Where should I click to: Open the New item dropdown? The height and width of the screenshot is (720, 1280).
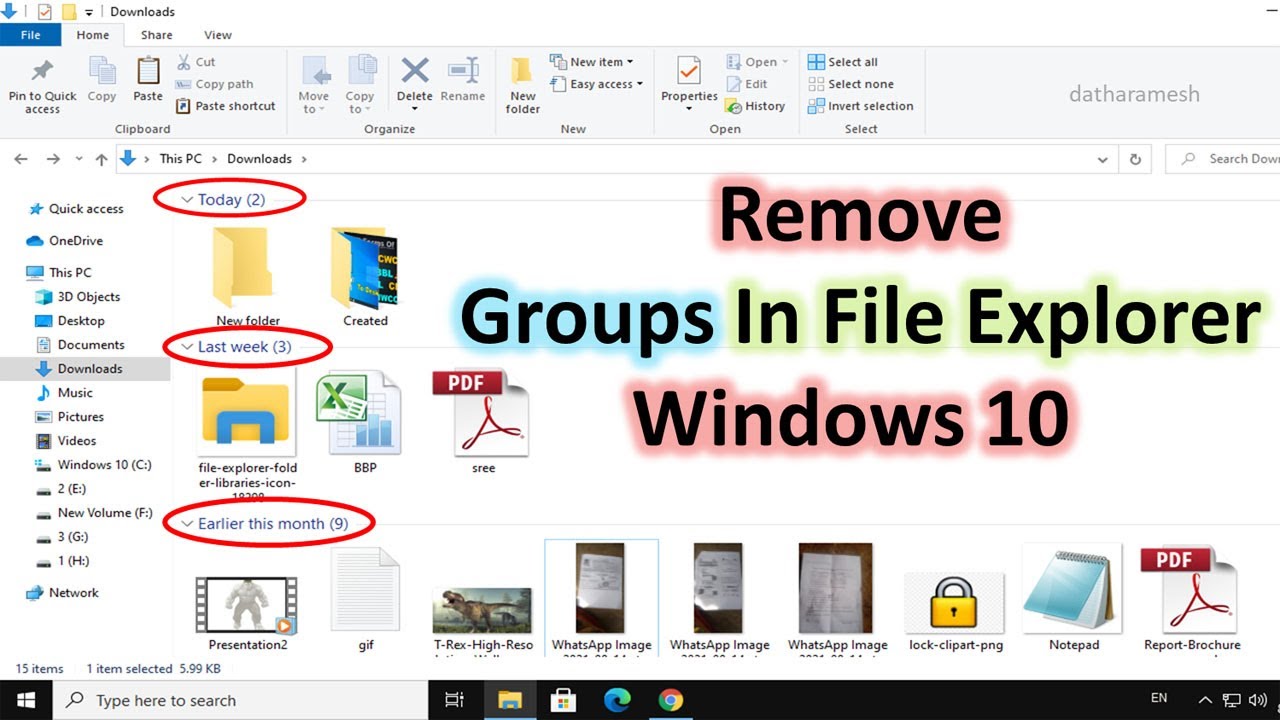pos(591,62)
